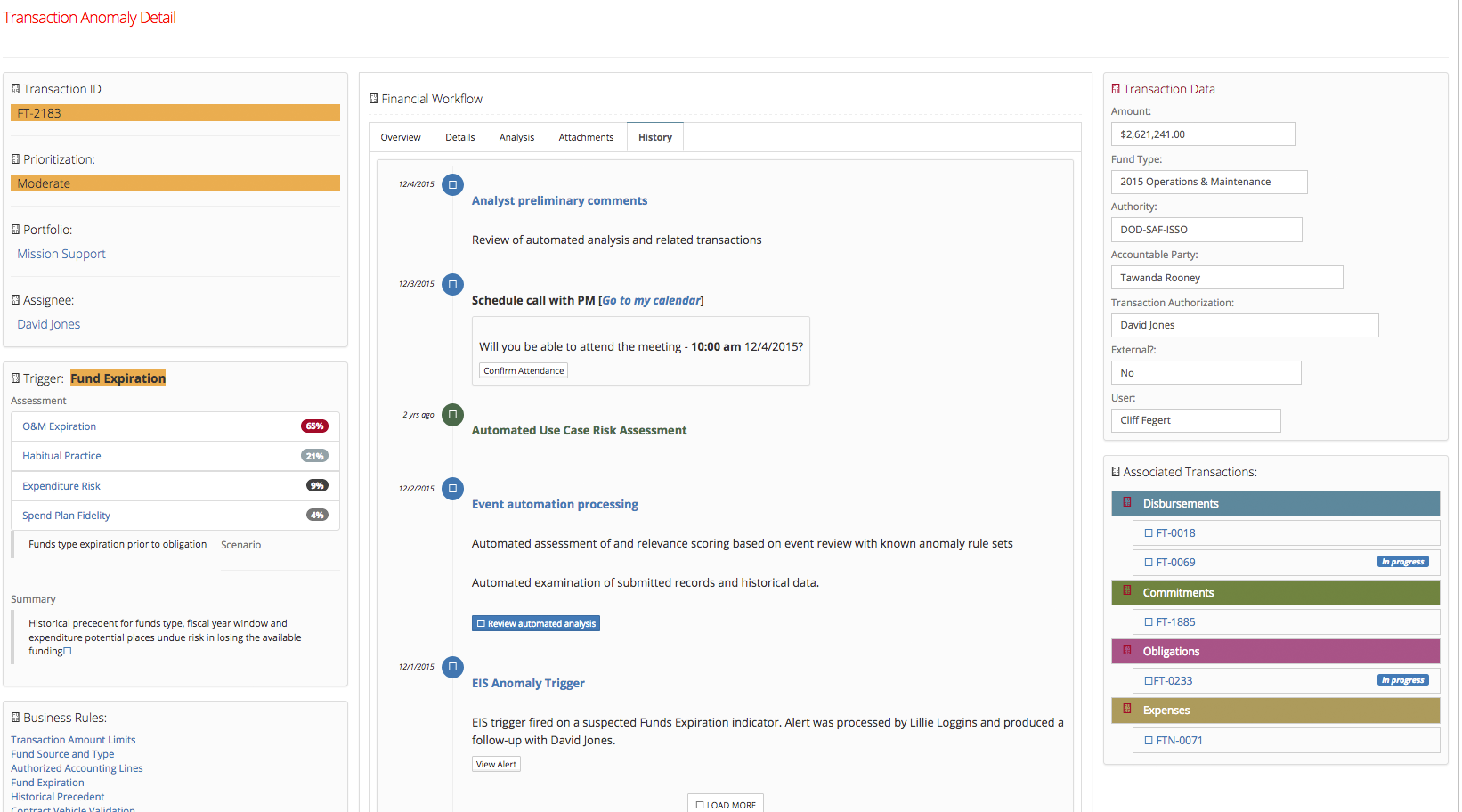
Task: Click the Obligations header icon
Action: click(1127, 650)
